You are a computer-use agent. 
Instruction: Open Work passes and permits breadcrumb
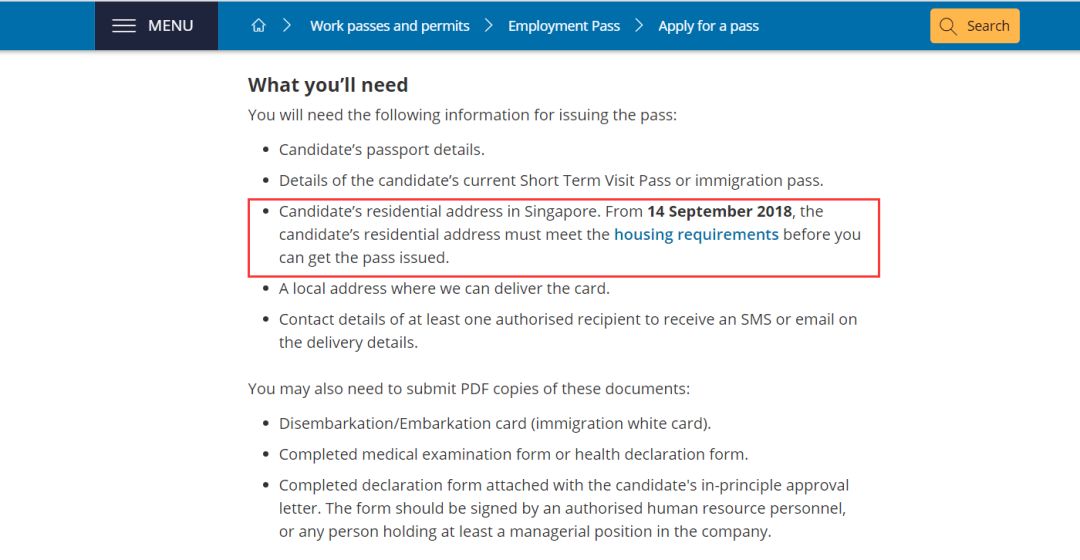pyautogui.click(x=389, y=26)
